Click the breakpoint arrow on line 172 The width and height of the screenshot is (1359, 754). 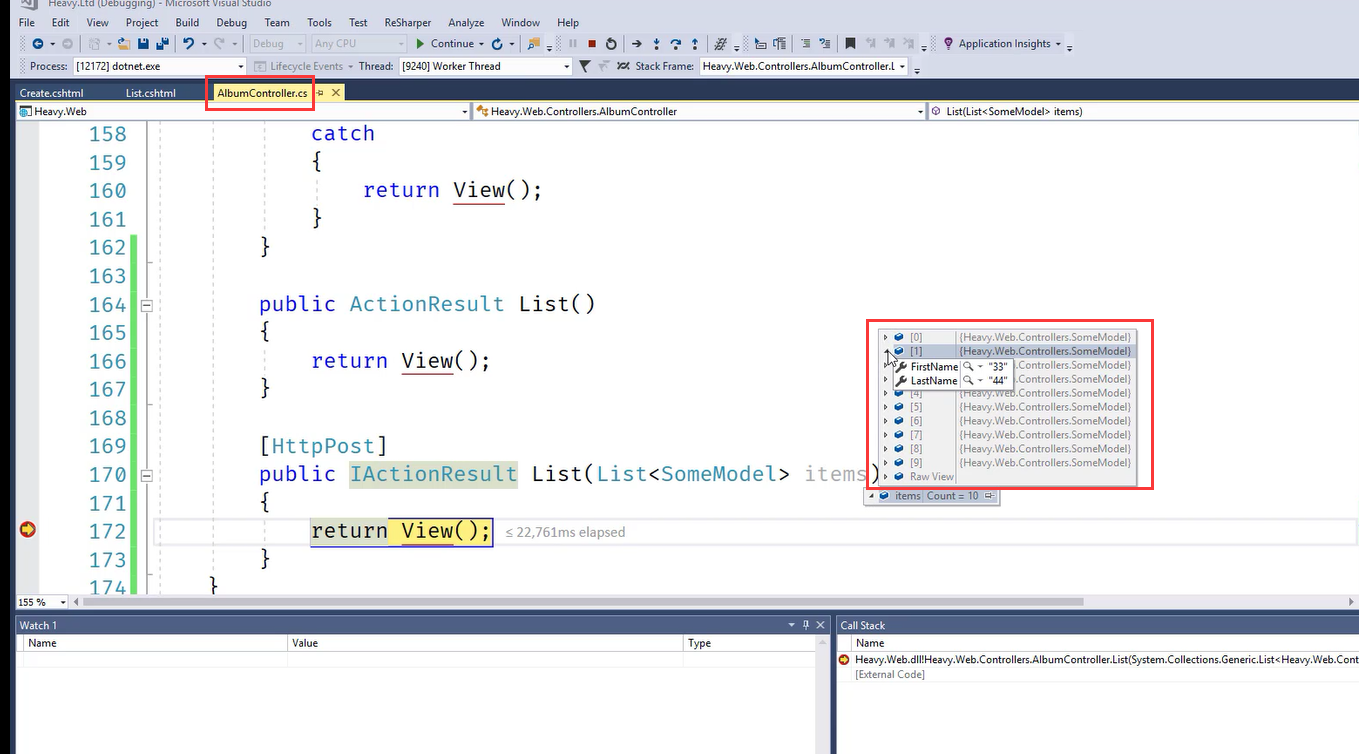28,530
